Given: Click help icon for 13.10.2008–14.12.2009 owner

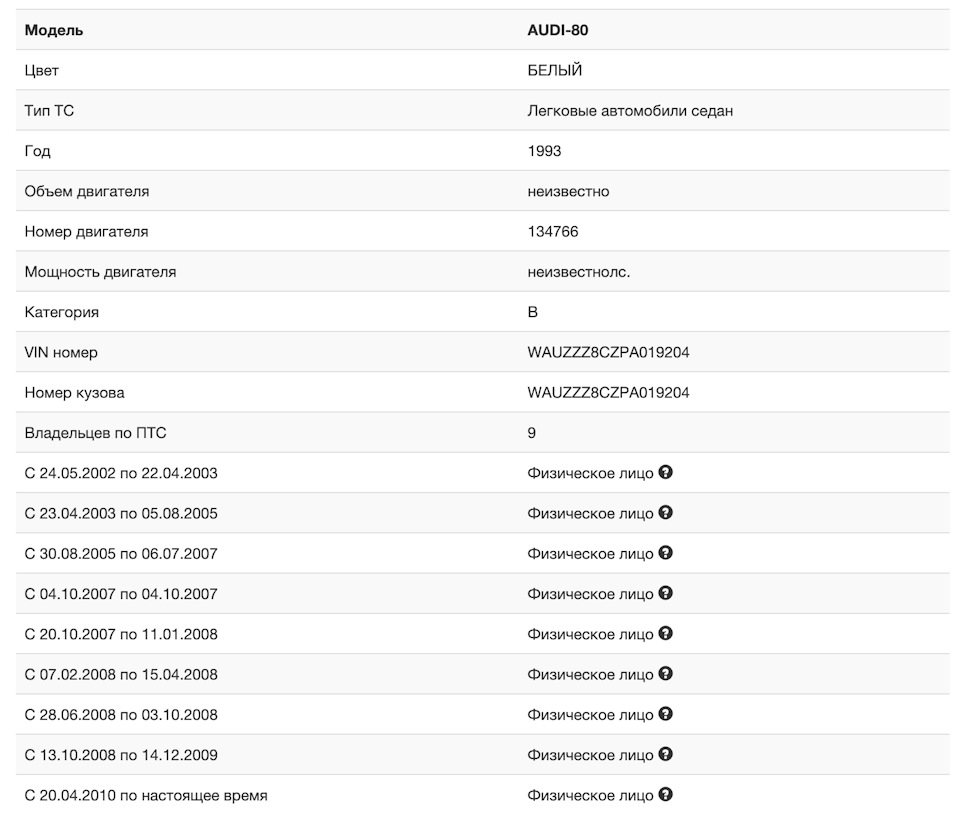Looking at the screenshot, I should [666, 754].
